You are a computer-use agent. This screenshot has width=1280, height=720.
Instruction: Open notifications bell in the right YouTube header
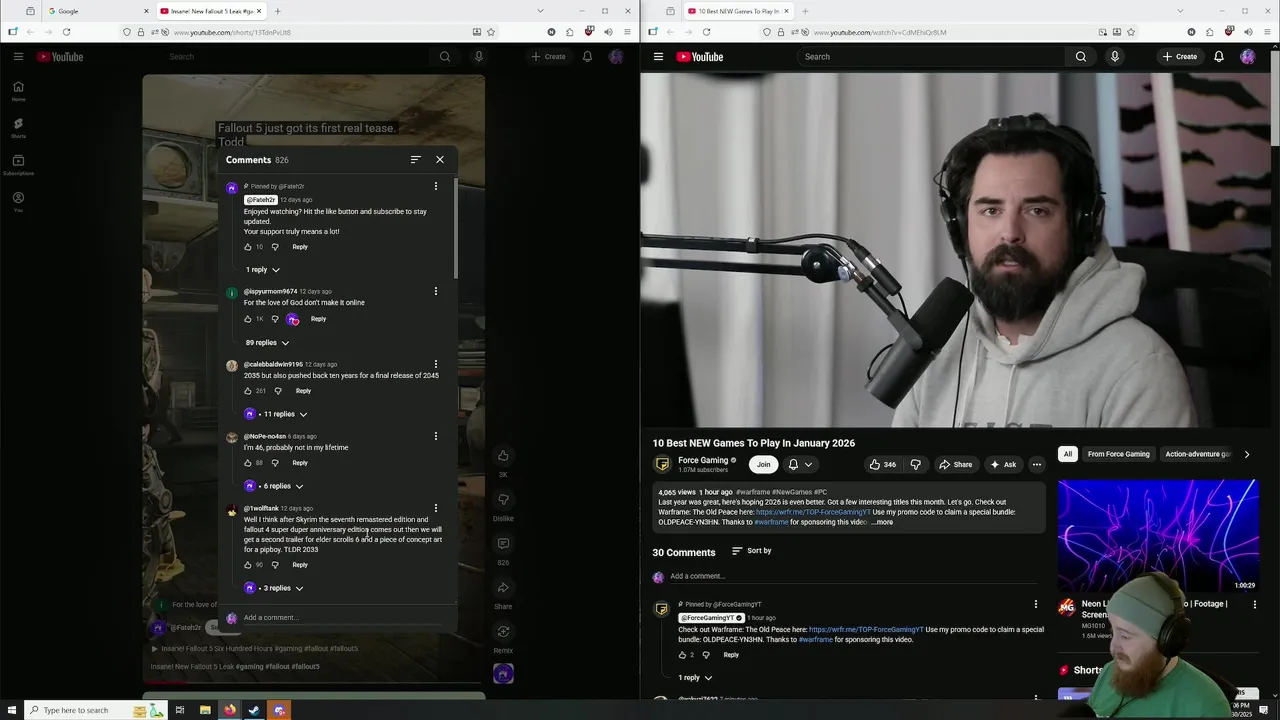[1219, 57]
